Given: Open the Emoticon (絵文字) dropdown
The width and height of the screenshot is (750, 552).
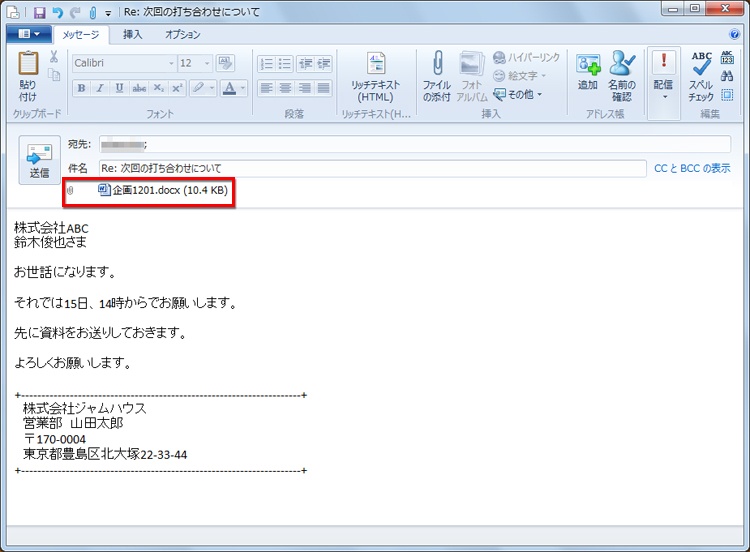Looking at the screenshot, I should tap(519, 76).
